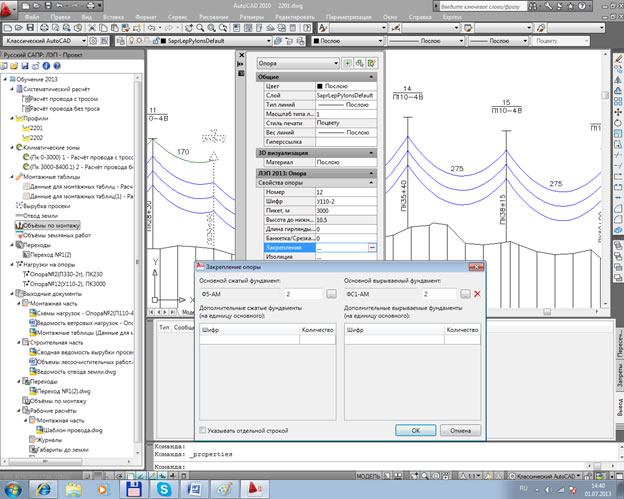
Task: Click blue info icon in project panel
Action: click(x=46, y=66)
